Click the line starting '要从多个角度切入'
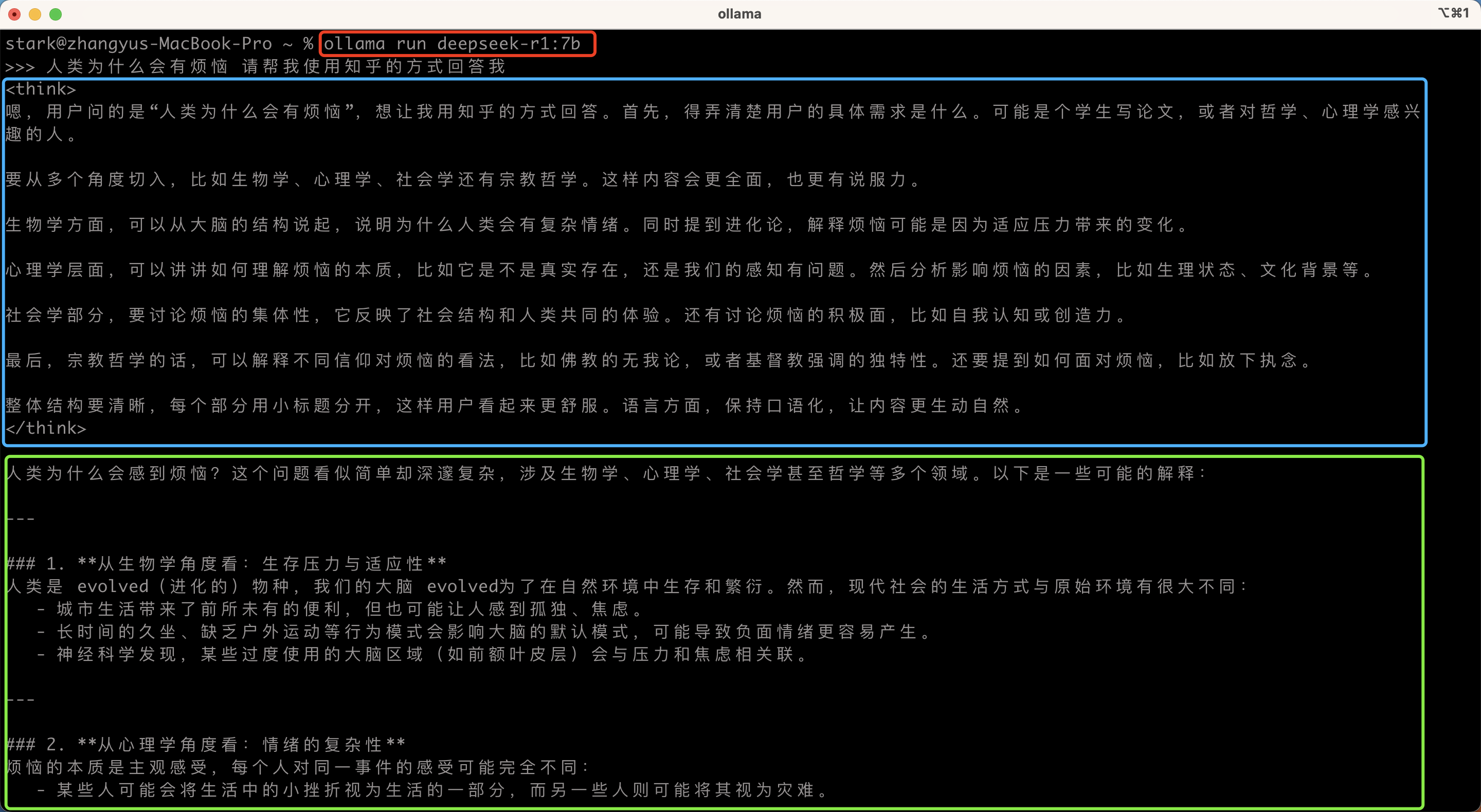The width and height of the screenshot is (1481, 812). click(x=463, y=179)
